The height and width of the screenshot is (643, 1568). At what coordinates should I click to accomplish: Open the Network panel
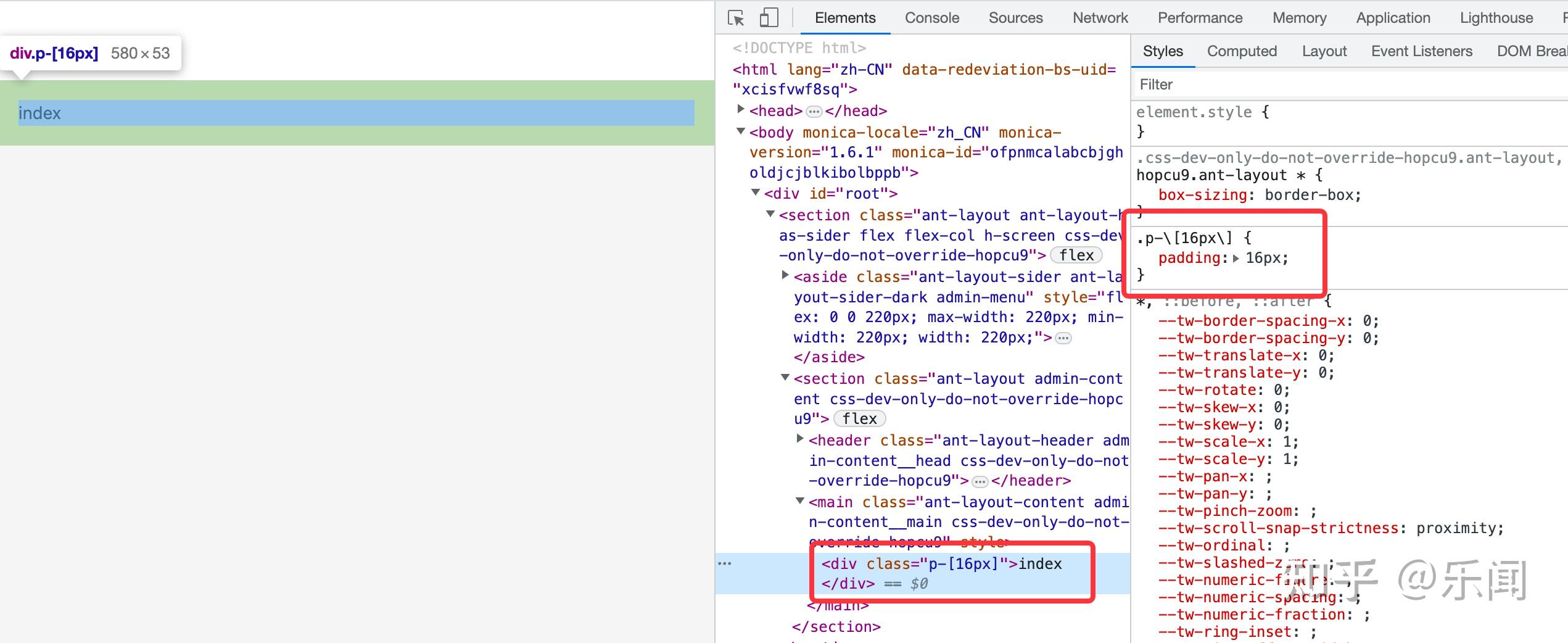(x=1100, y=17)
